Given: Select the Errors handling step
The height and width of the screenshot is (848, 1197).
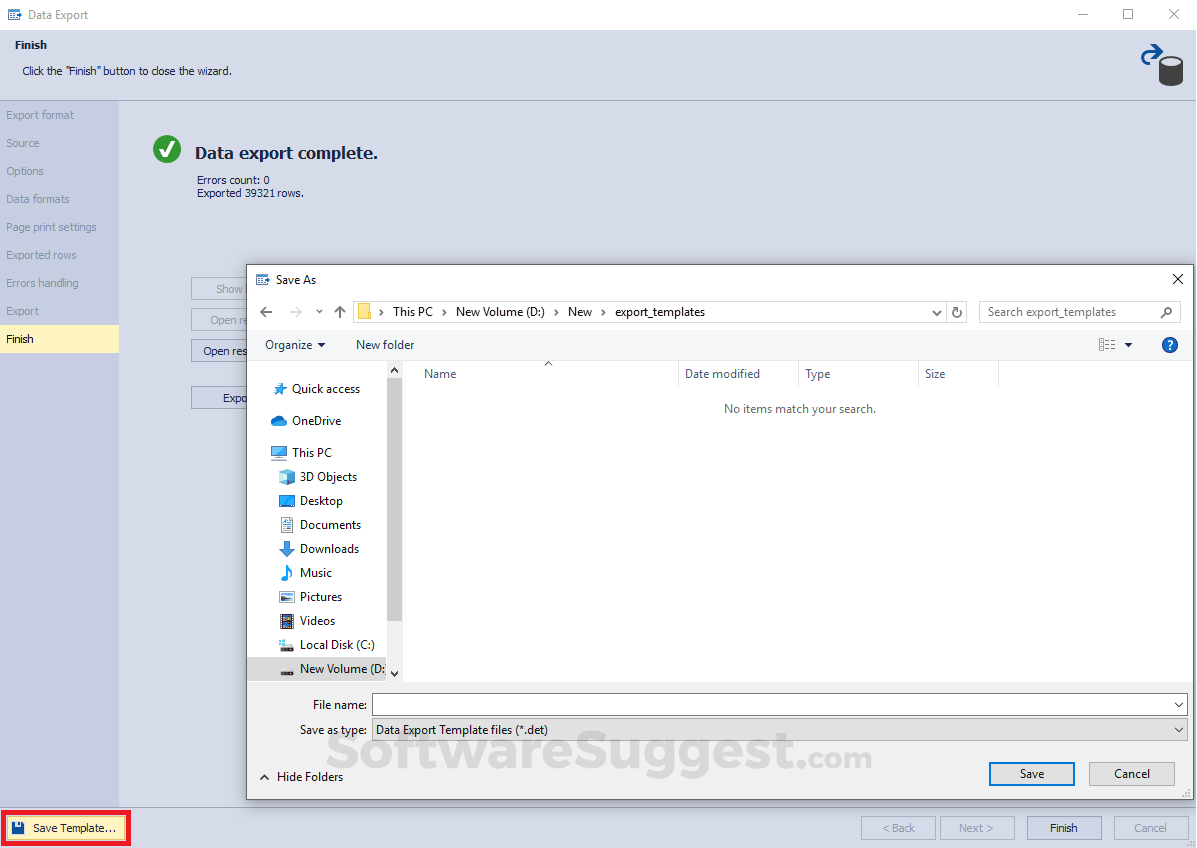Looking at the screenshot, I should pos(42,283).
